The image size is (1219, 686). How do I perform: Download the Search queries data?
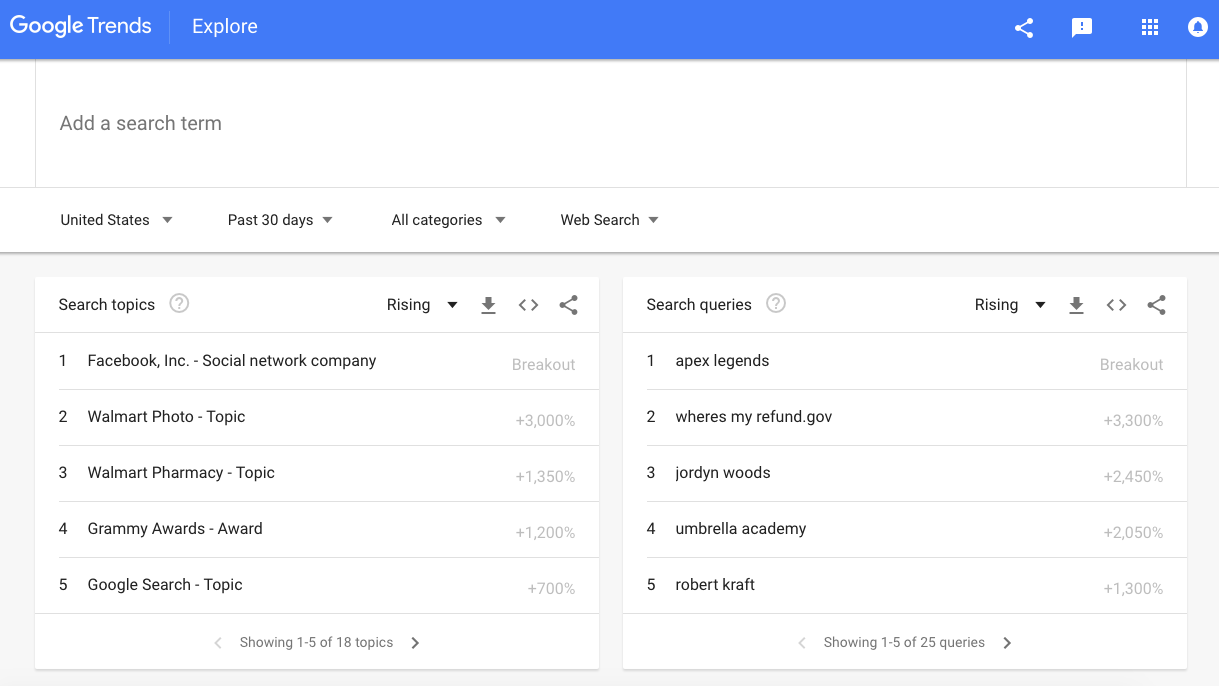coord(1076,305)
